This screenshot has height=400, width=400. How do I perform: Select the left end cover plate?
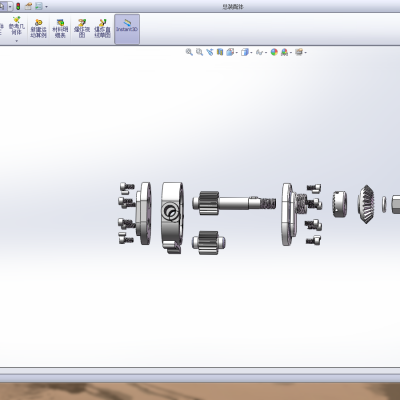tap(144, 213)
